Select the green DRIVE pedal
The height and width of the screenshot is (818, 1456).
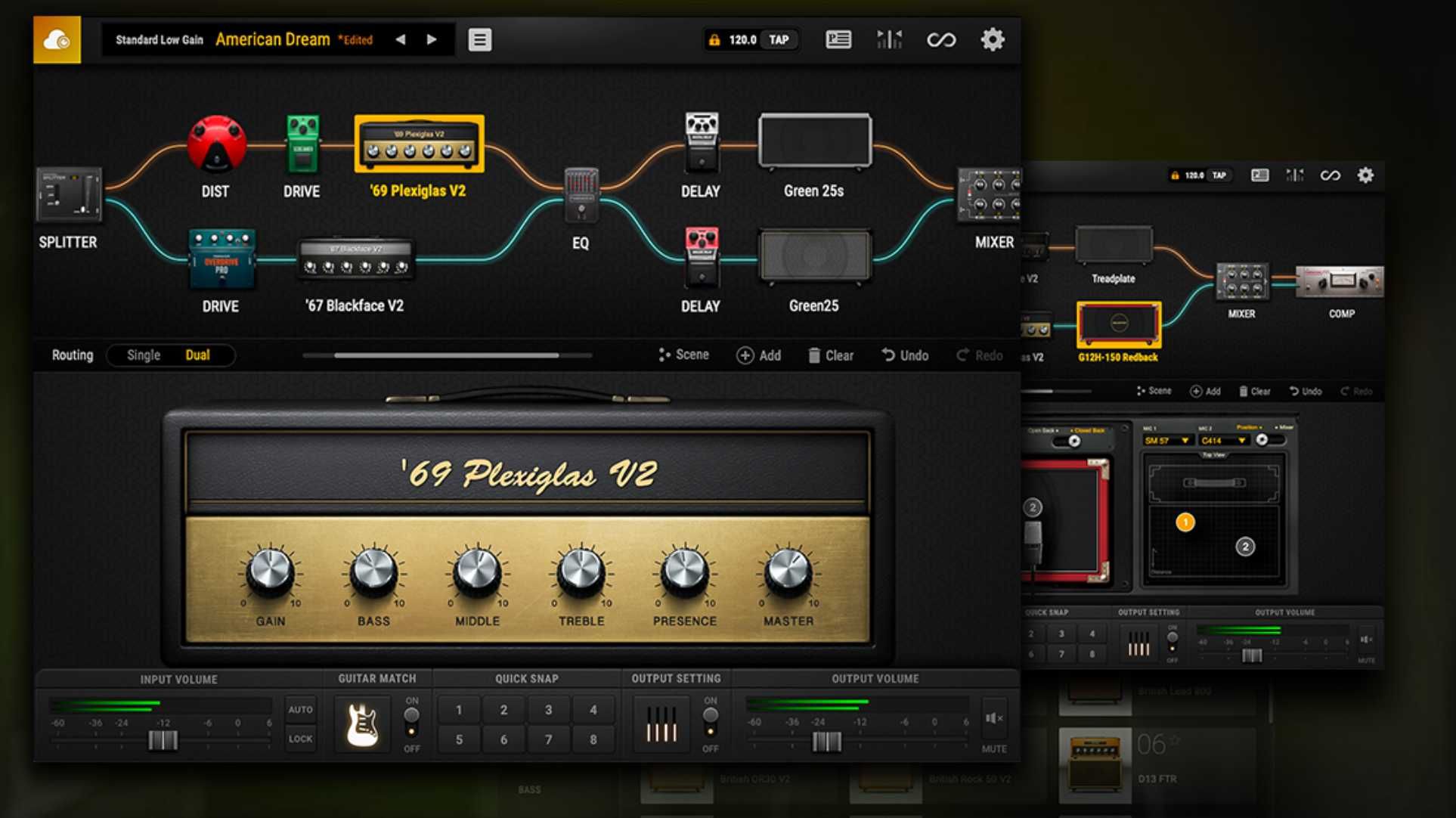pos(302,144)
